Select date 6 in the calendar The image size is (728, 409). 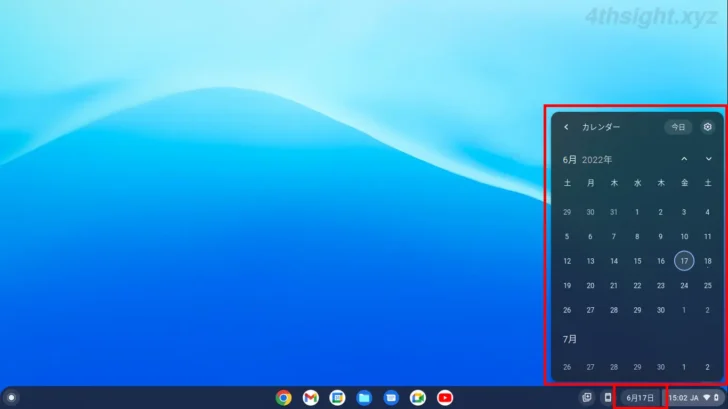[x=590, y=237]
